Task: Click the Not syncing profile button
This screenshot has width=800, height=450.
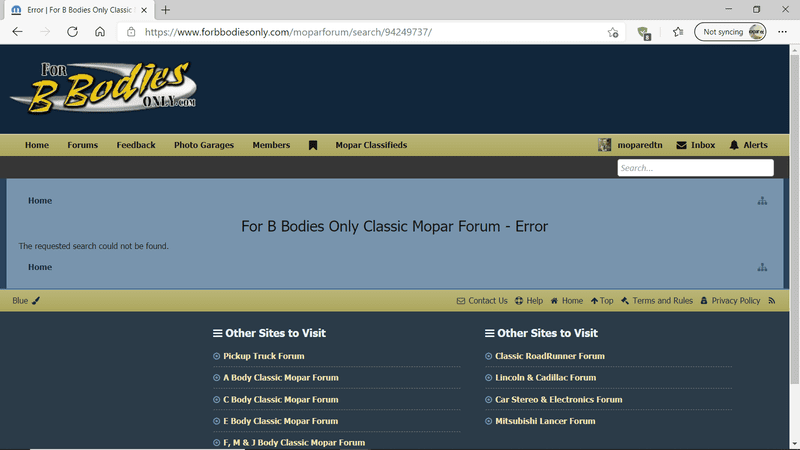Action: (730, 32)
